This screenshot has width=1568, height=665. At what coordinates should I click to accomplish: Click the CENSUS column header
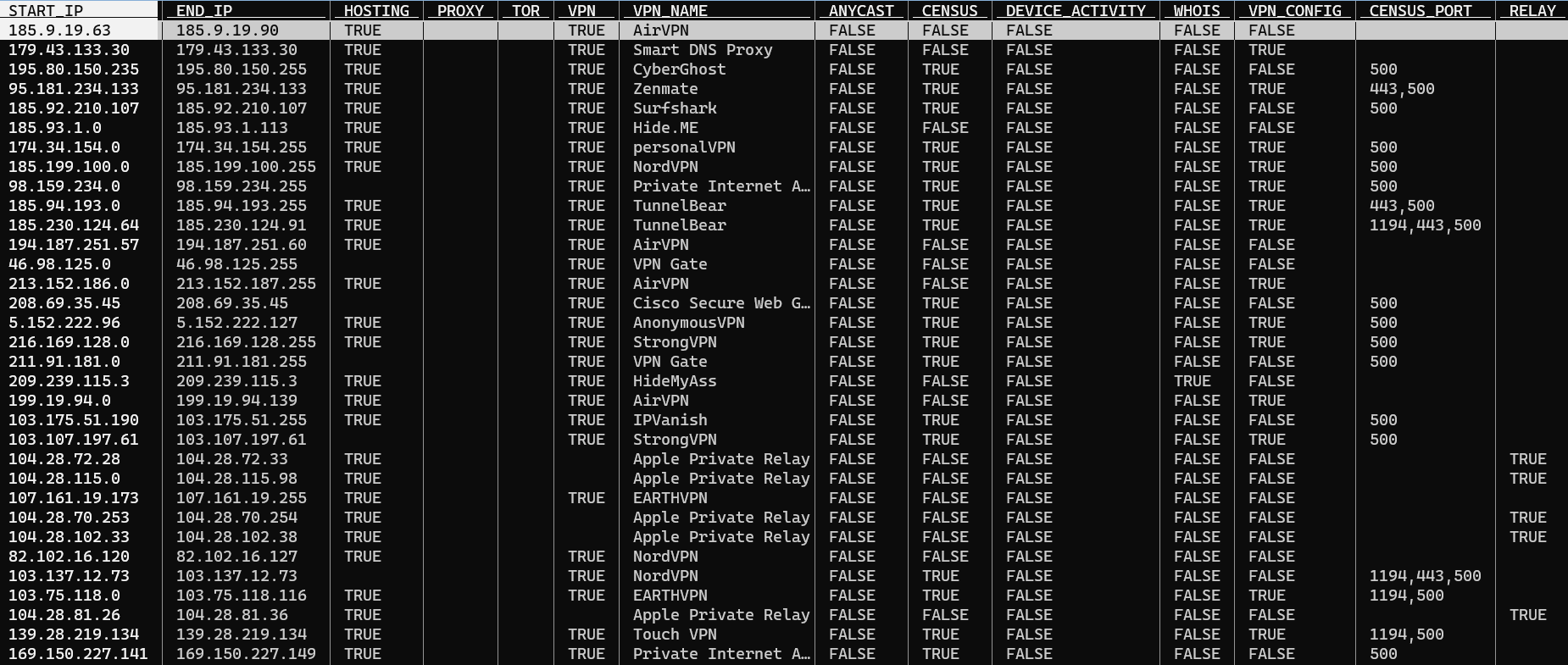coord(949,10)
